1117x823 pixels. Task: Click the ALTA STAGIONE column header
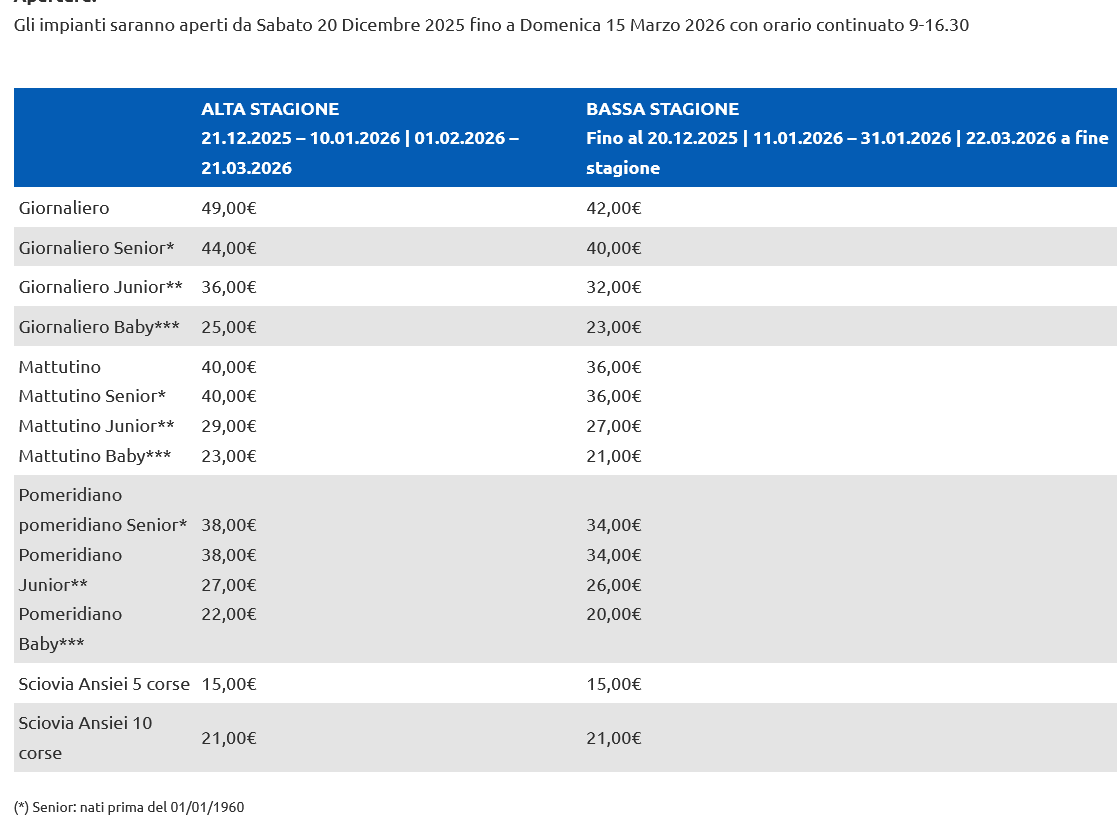tap(270, 109)
